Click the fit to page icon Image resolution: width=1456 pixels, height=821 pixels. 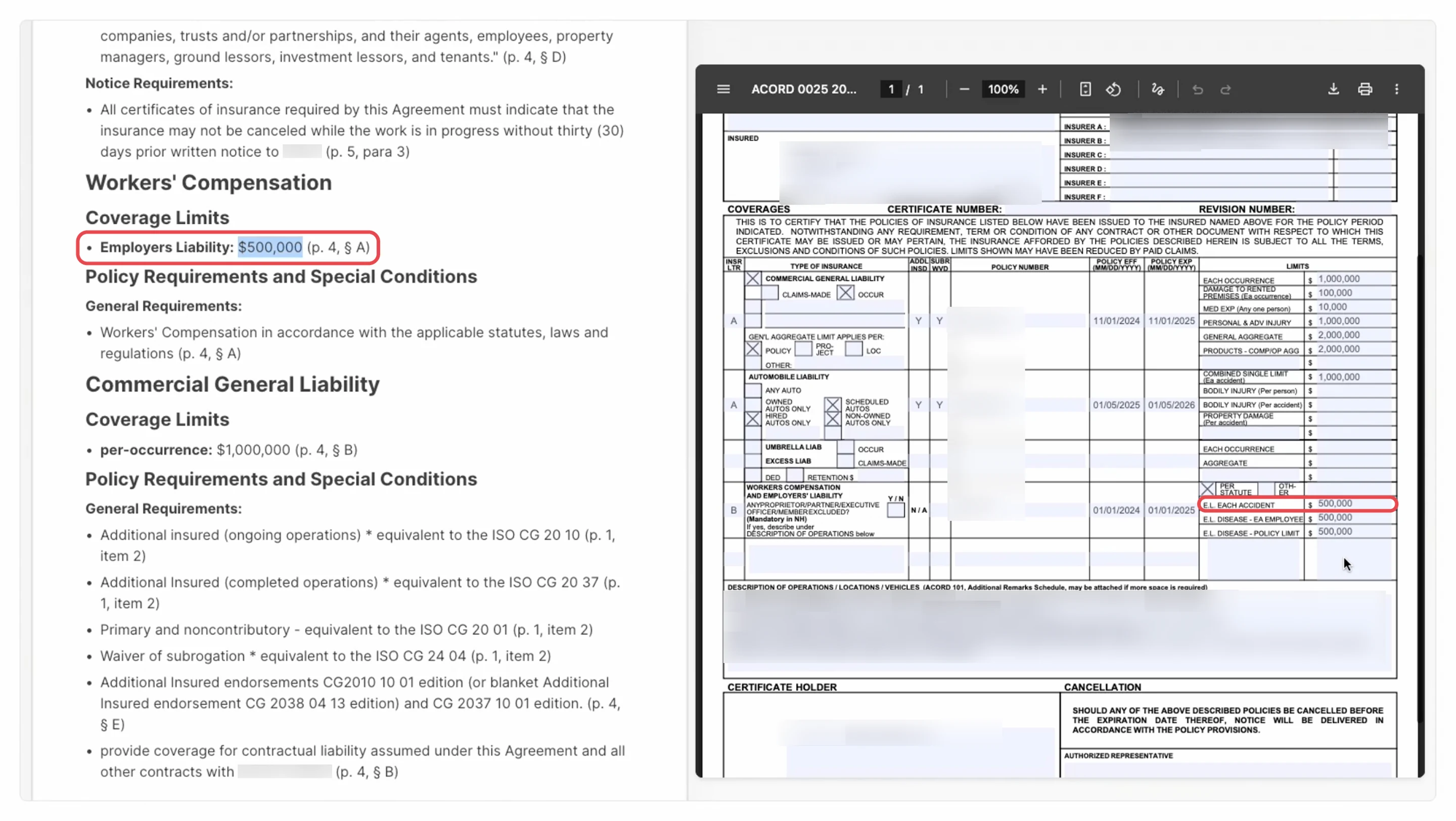click(x=1085, y=90)
